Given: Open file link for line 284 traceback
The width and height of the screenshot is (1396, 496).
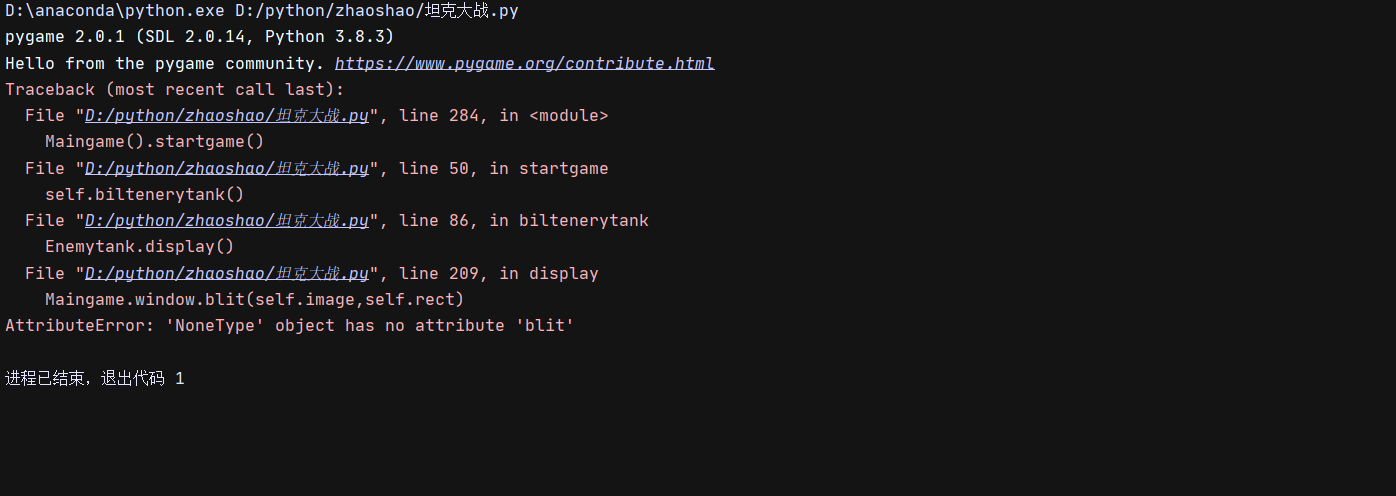Looking at the screenshot, I should pyautogui.click(x=227, y=115).
